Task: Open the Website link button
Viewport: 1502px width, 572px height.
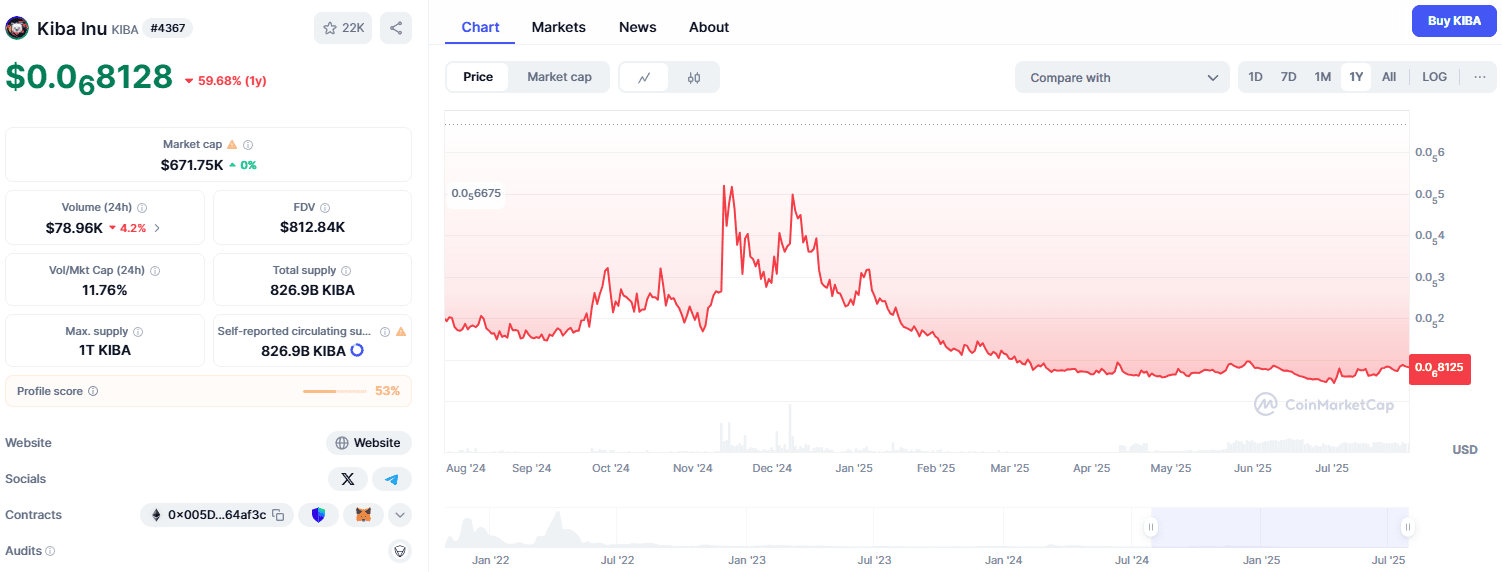Action: coord(369,443)
